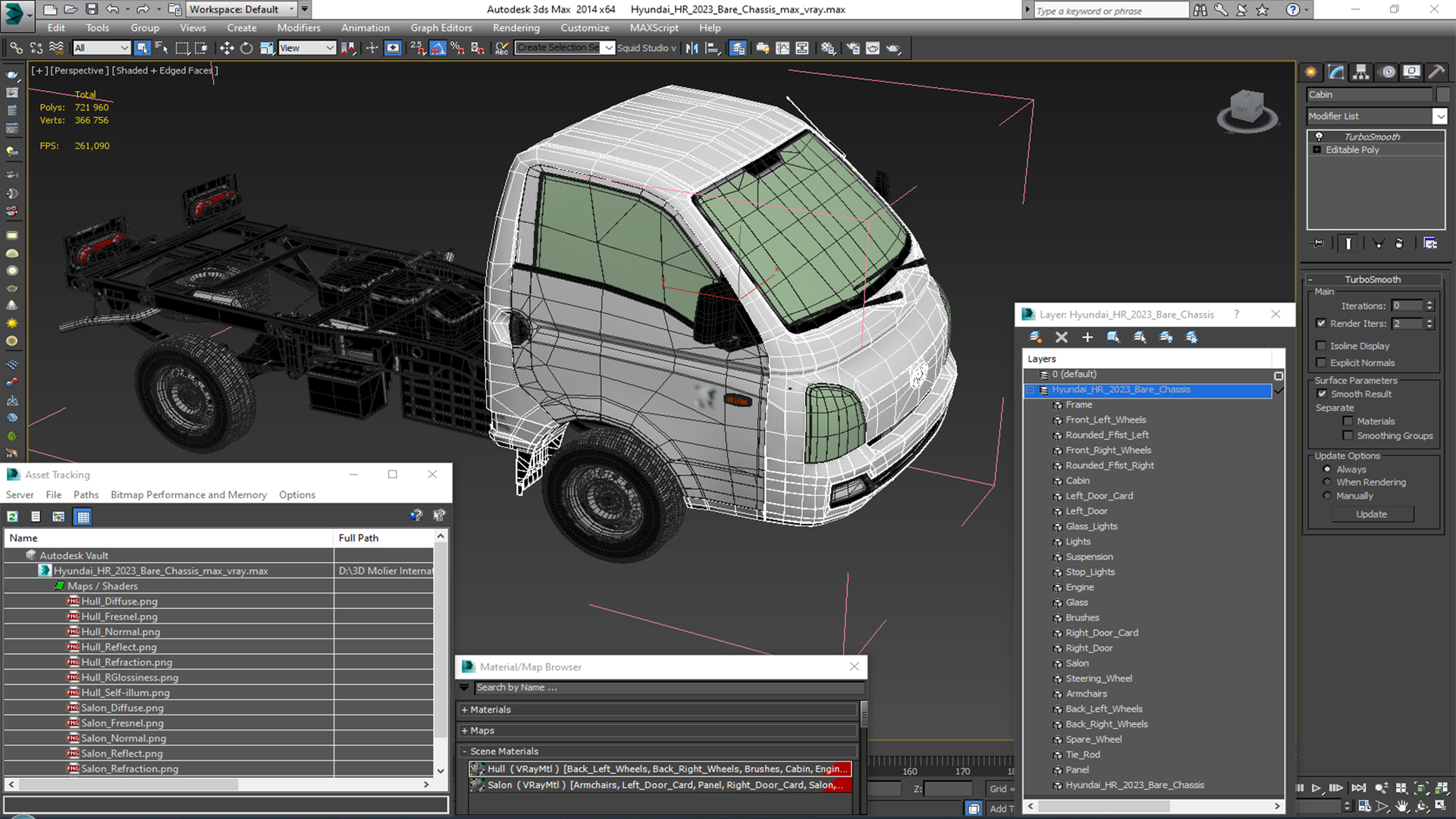The height and width of the screenshot is (819, 1456).
Task: Select the Cabin object in Layers list
Action: click(x=1077, y=481)
